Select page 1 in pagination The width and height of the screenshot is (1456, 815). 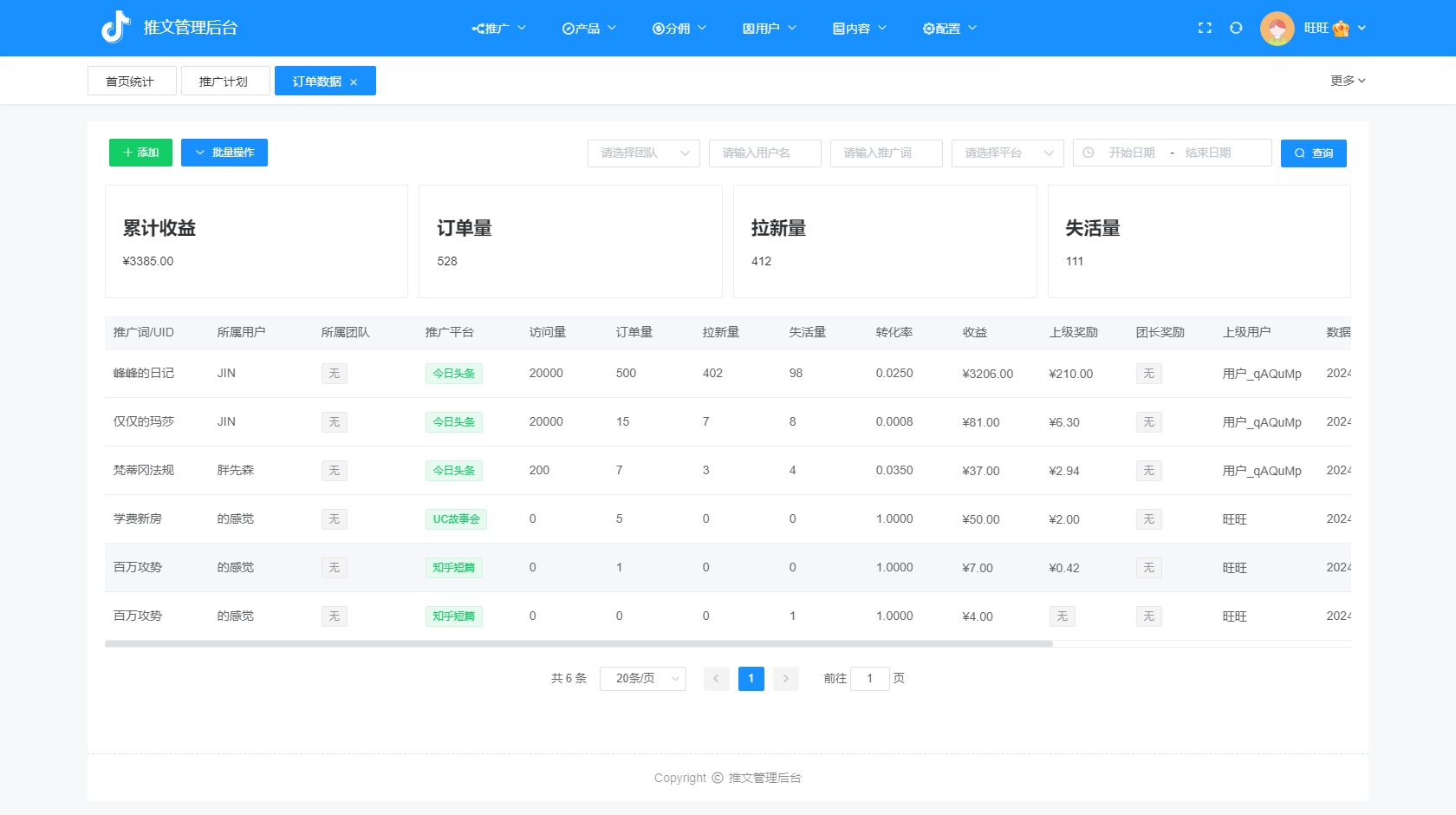pyautogui.click(x=751, y=679)
